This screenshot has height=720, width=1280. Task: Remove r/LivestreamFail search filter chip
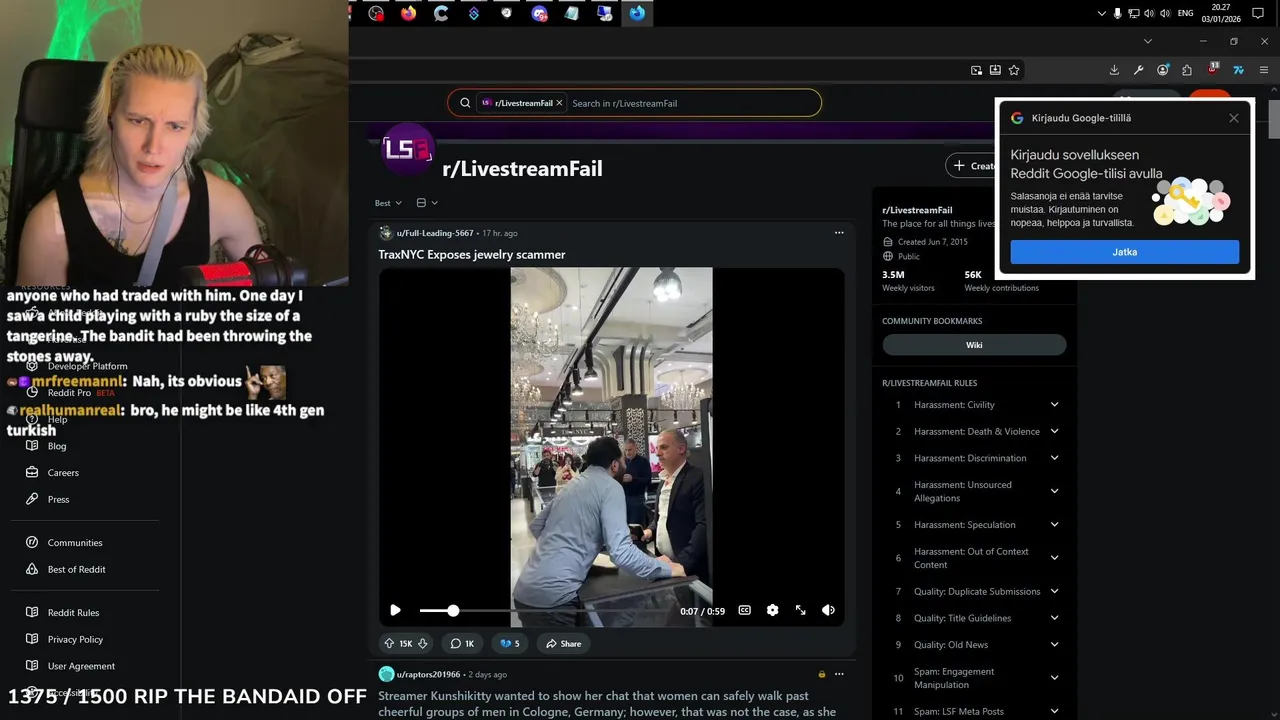(x=559, y=103)
